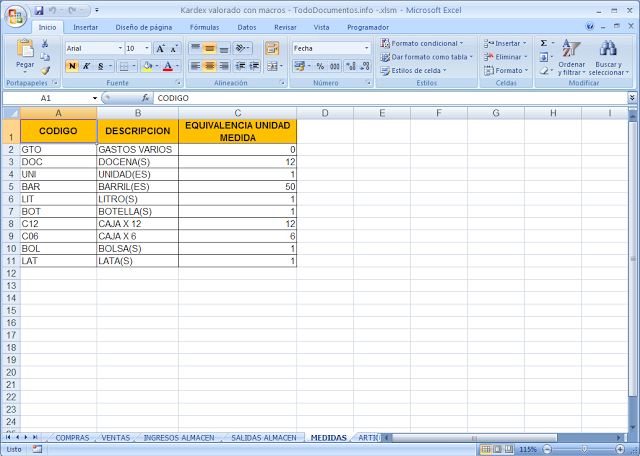Apply the yellow fill color bucket
The width and height of the screenshot is (640, 456).
147,66
